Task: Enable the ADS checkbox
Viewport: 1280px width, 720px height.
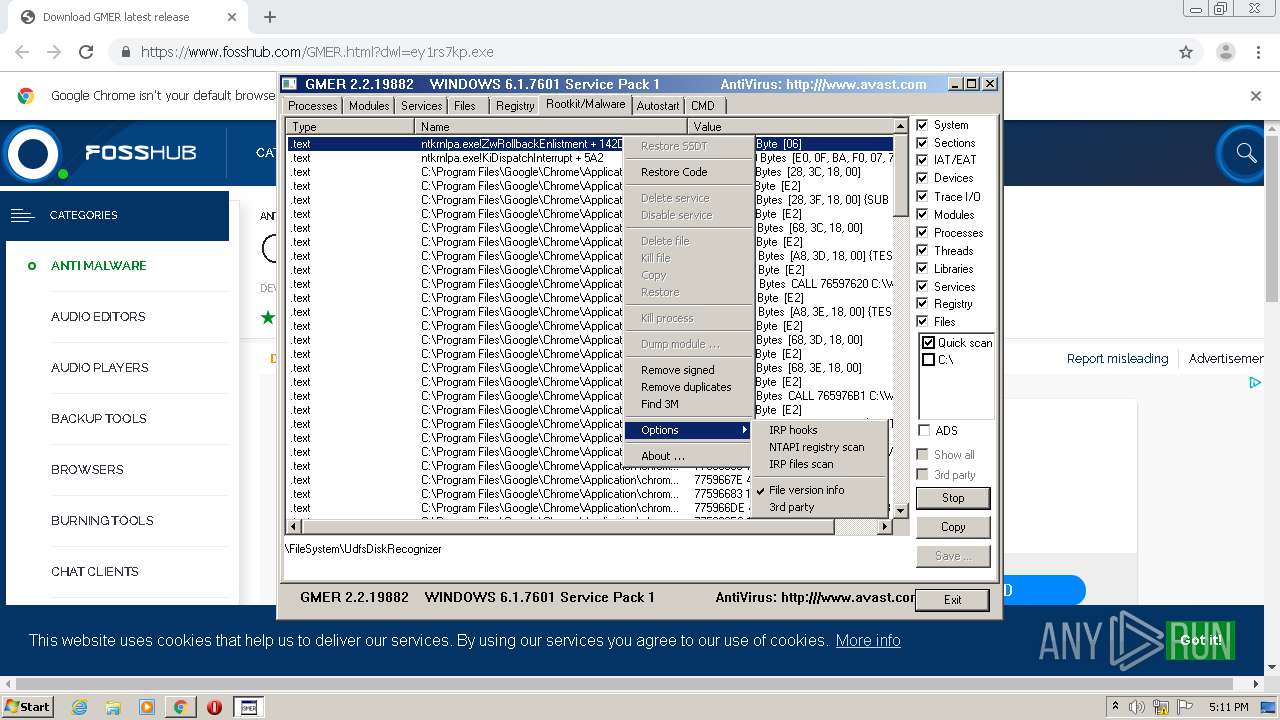Action: [x=924, y=430]
